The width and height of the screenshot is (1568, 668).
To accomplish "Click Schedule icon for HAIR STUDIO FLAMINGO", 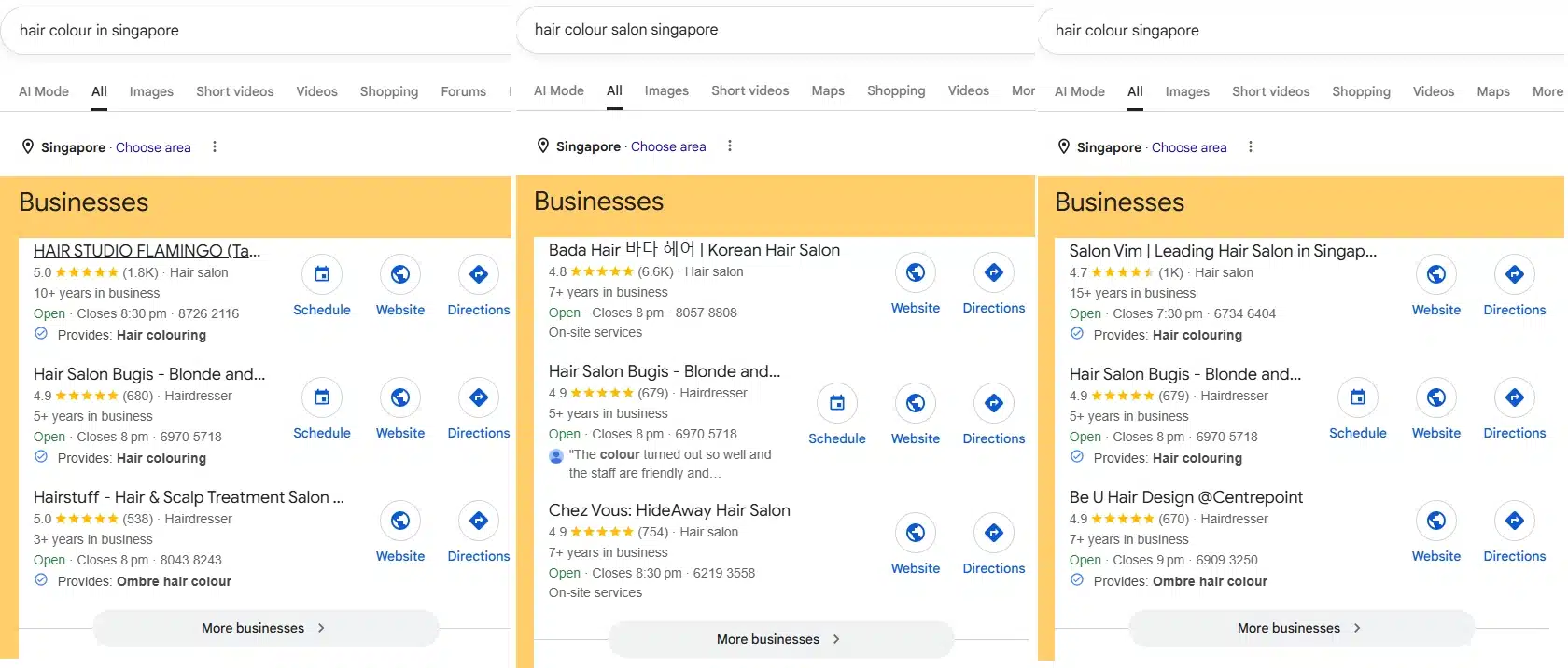I will tap(322, 274).
